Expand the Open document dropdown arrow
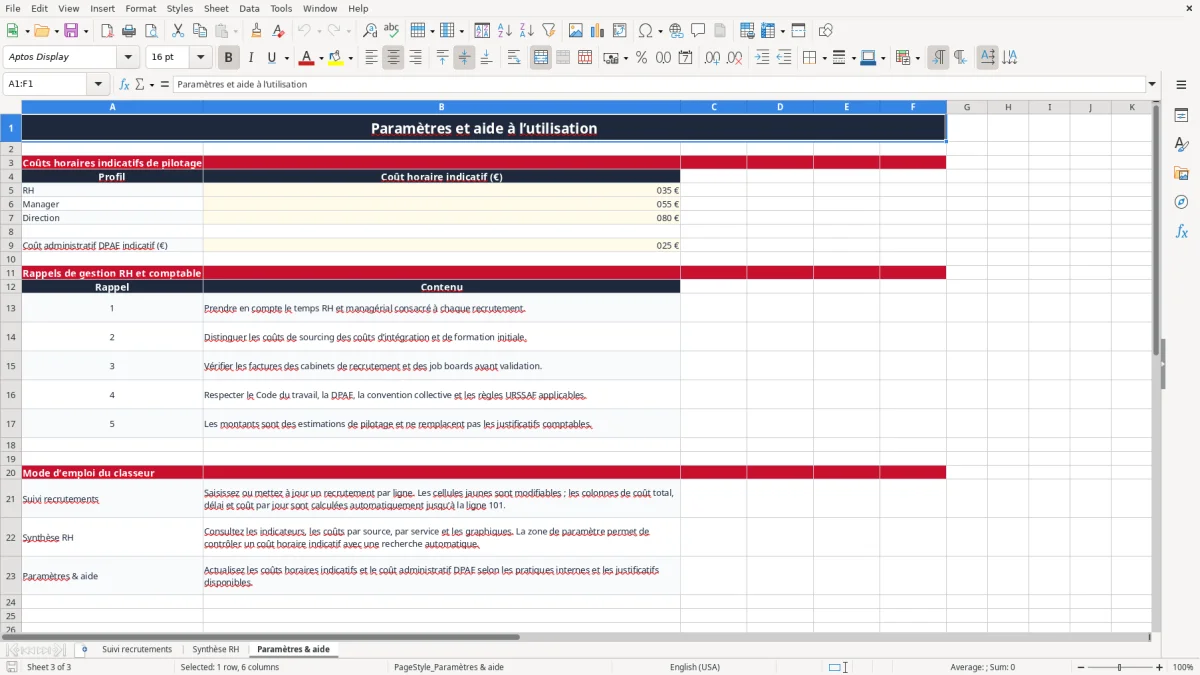The image size is (1200, 675). (x=56, y=31)
